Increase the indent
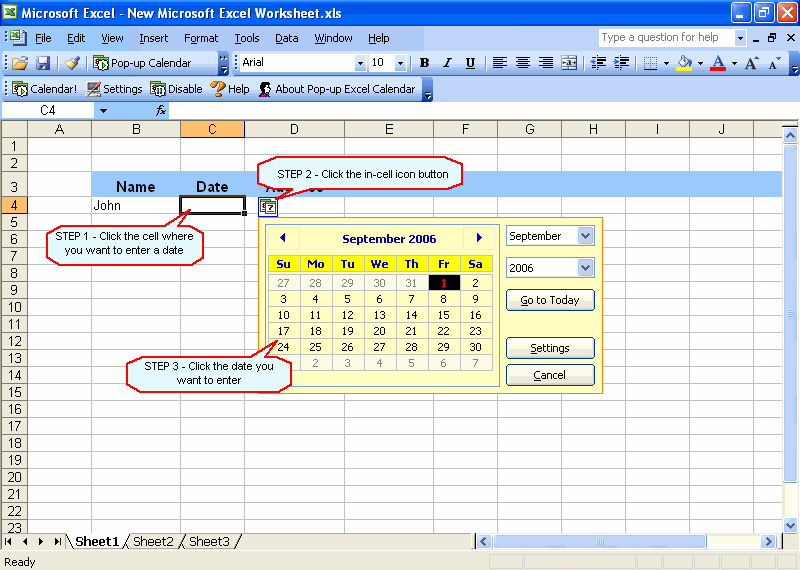The image size is (800, 570). 621,63
